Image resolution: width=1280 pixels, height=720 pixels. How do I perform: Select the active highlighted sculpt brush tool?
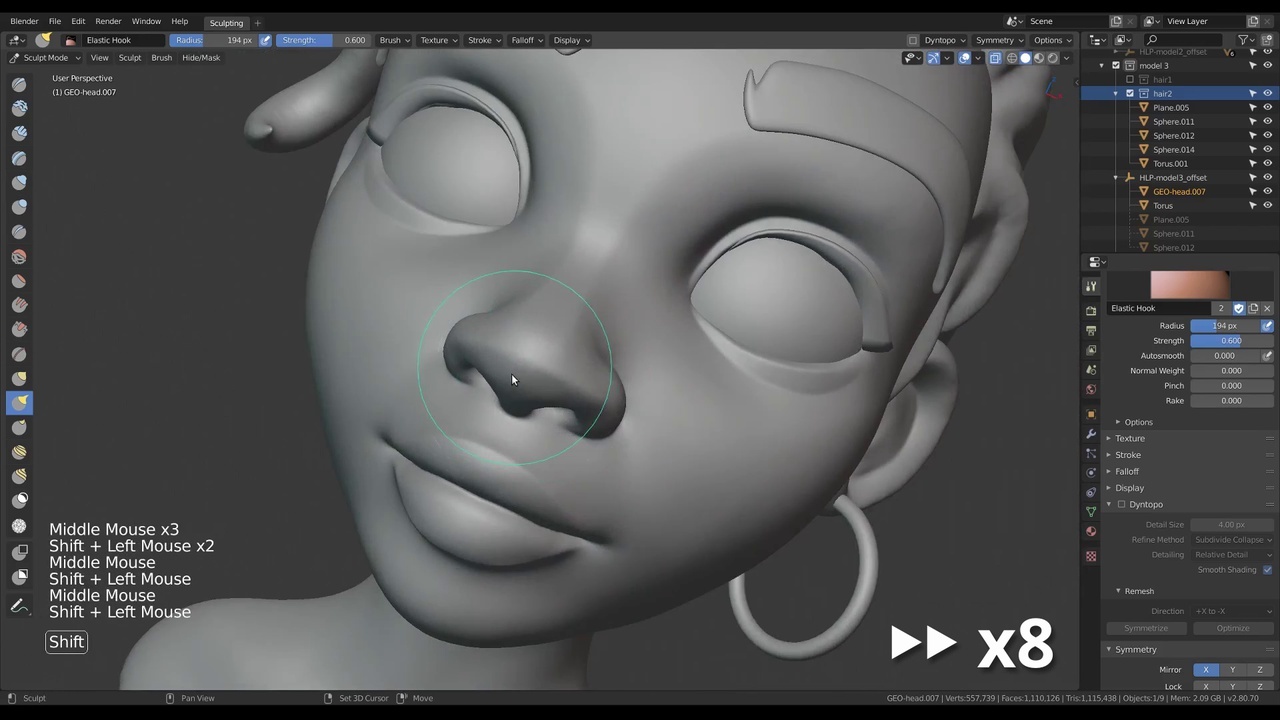point(19,402)
